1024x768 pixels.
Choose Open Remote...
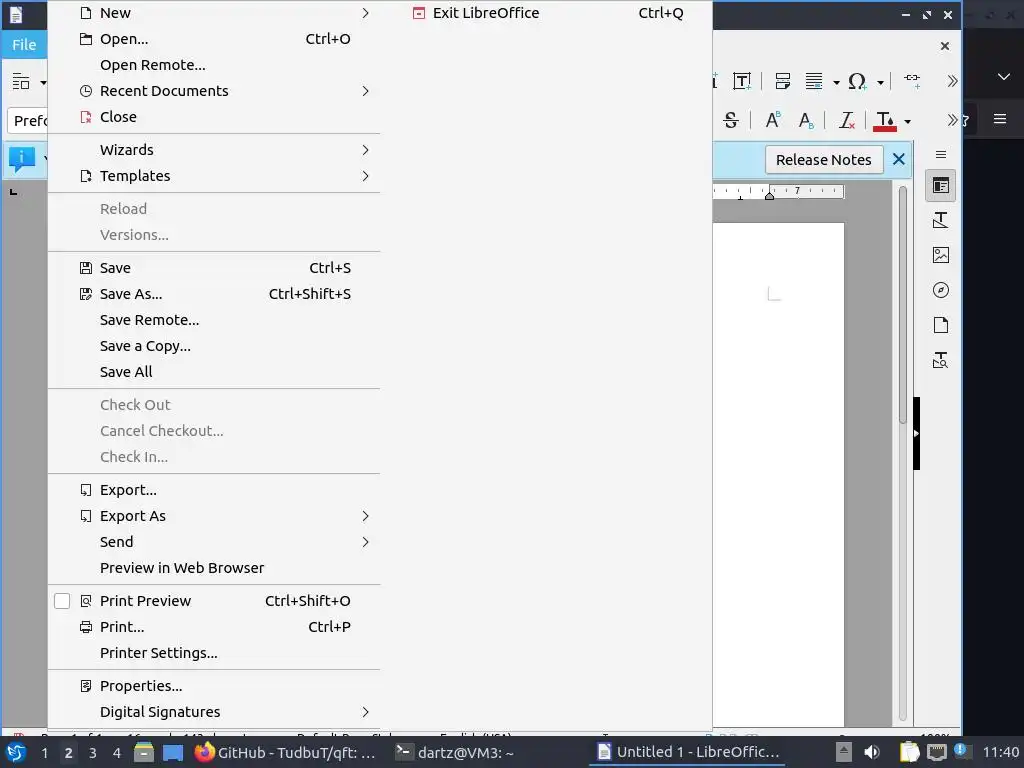[x=214, y=65]
